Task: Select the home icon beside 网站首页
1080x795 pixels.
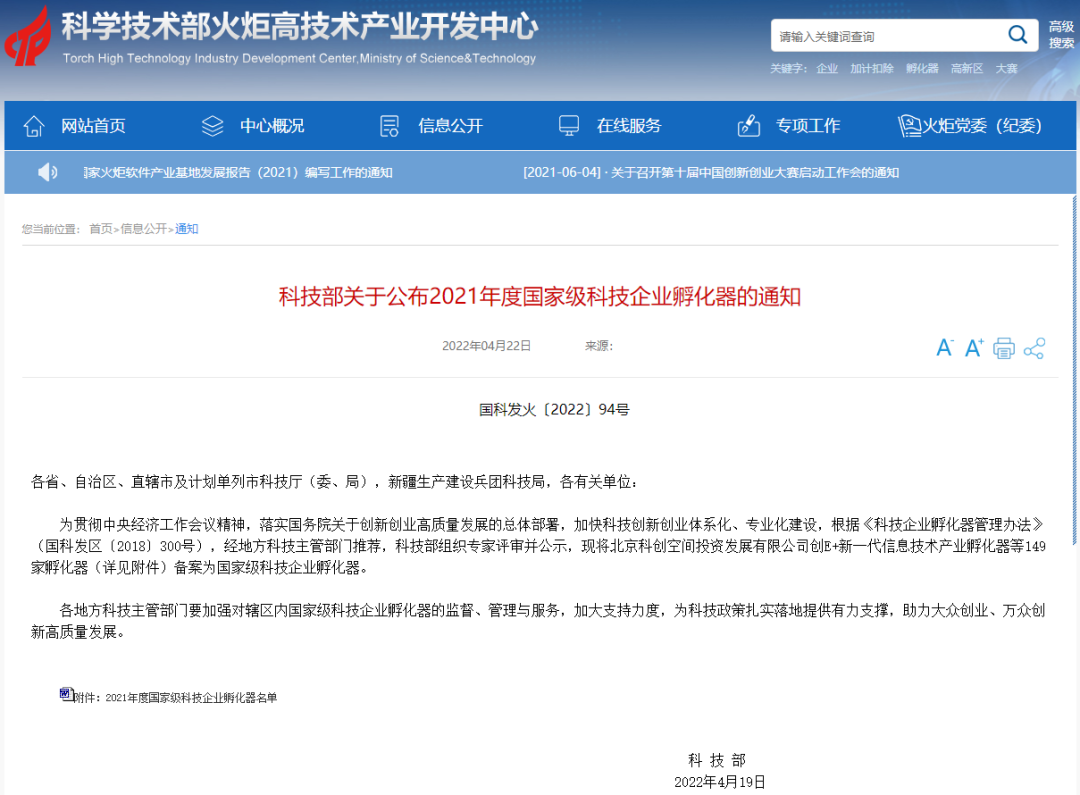Action: click(34, 125)
